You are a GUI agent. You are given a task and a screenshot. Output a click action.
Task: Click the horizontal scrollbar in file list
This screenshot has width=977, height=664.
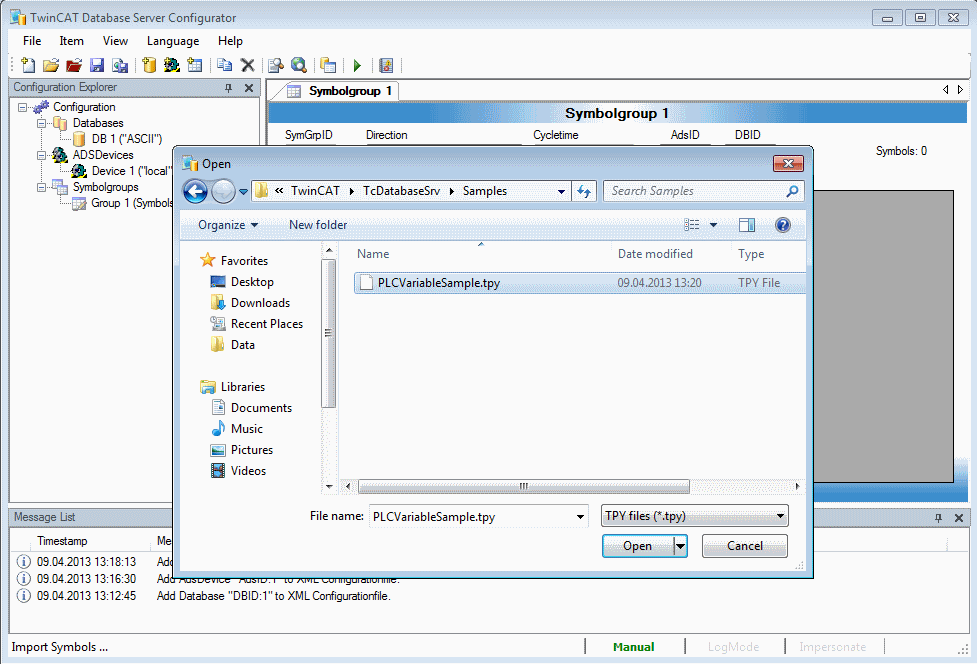point(524,486)
